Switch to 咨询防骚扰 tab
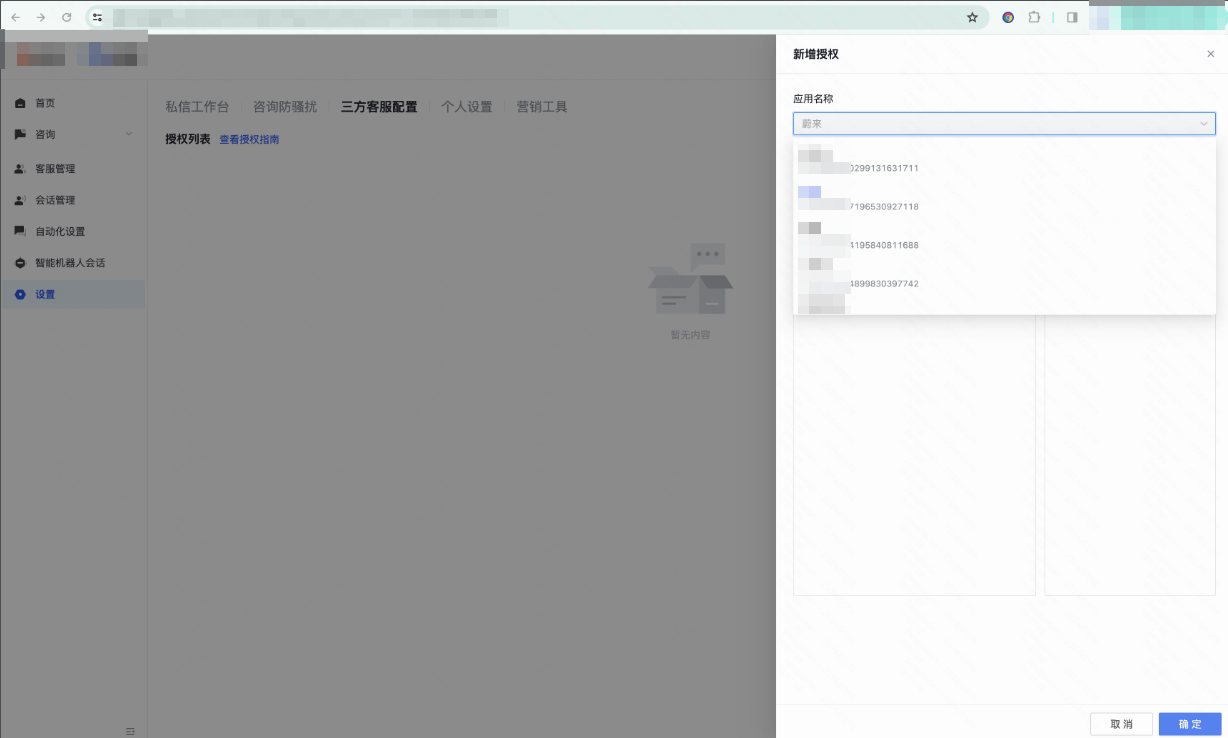 tap(285, 107)
